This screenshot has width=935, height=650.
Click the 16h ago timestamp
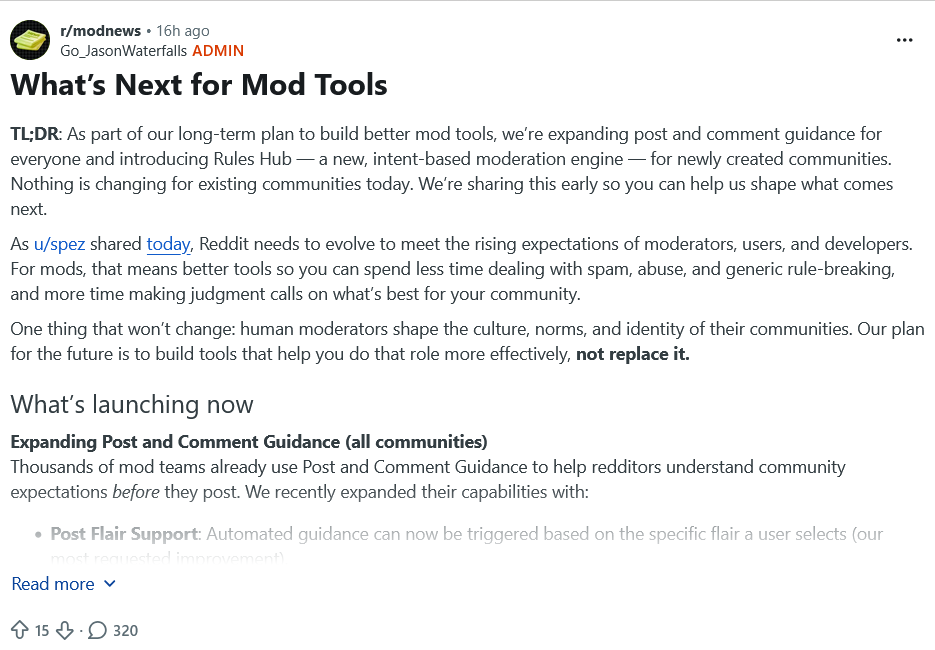pos(182,30)
